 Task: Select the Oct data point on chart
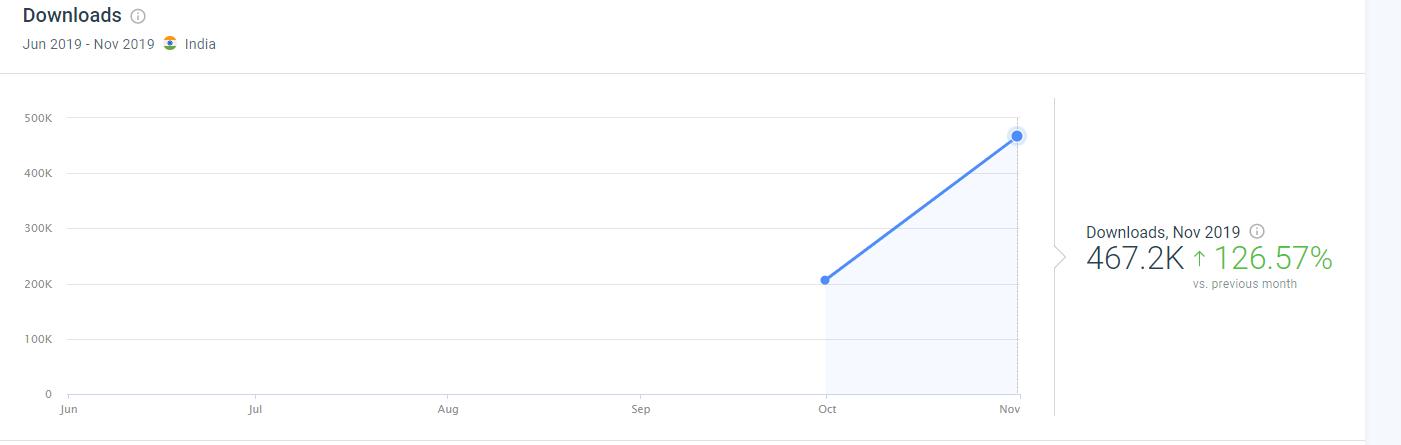click(825, 280)
